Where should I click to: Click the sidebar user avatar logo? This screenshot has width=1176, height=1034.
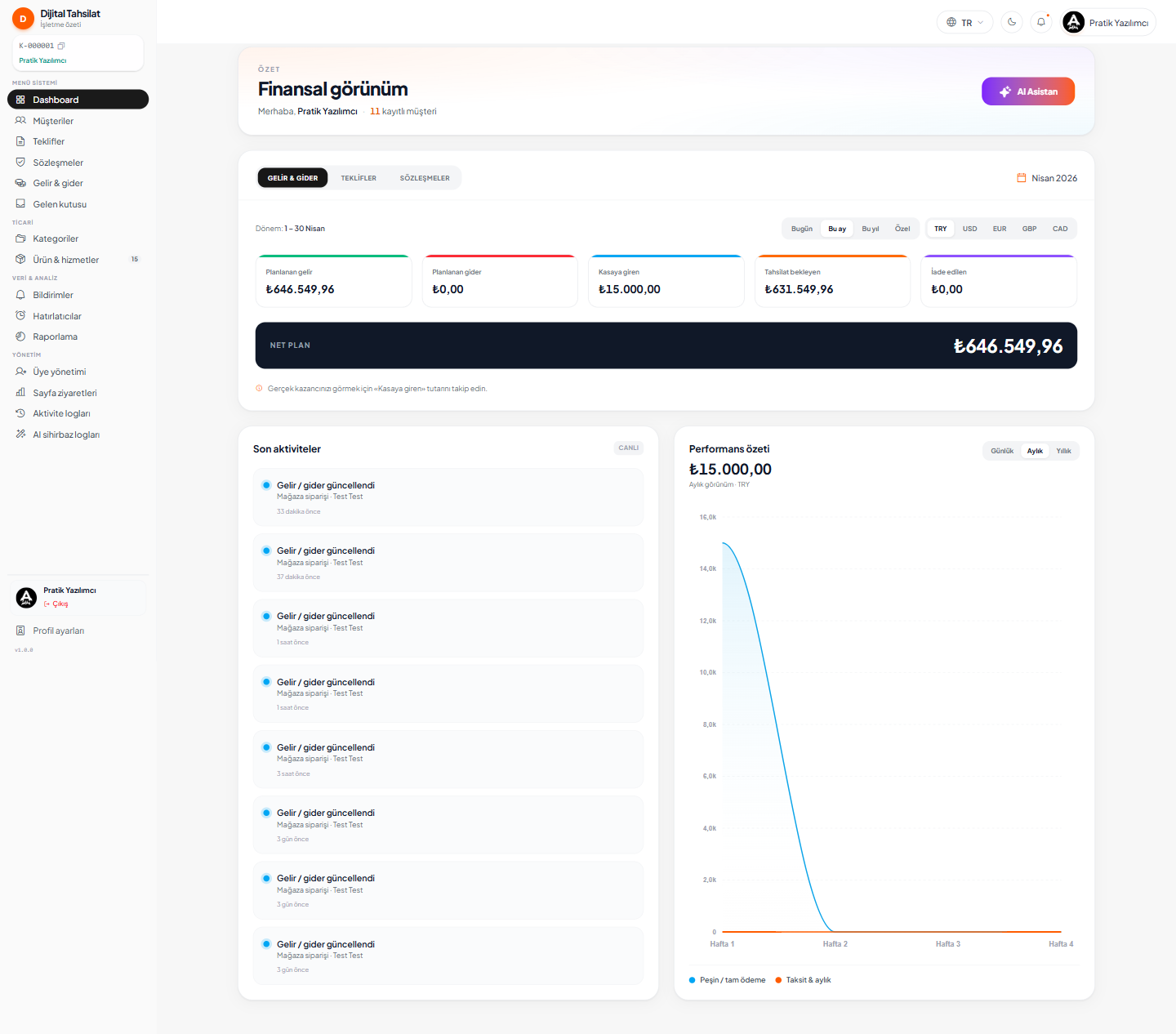[26, 598]
